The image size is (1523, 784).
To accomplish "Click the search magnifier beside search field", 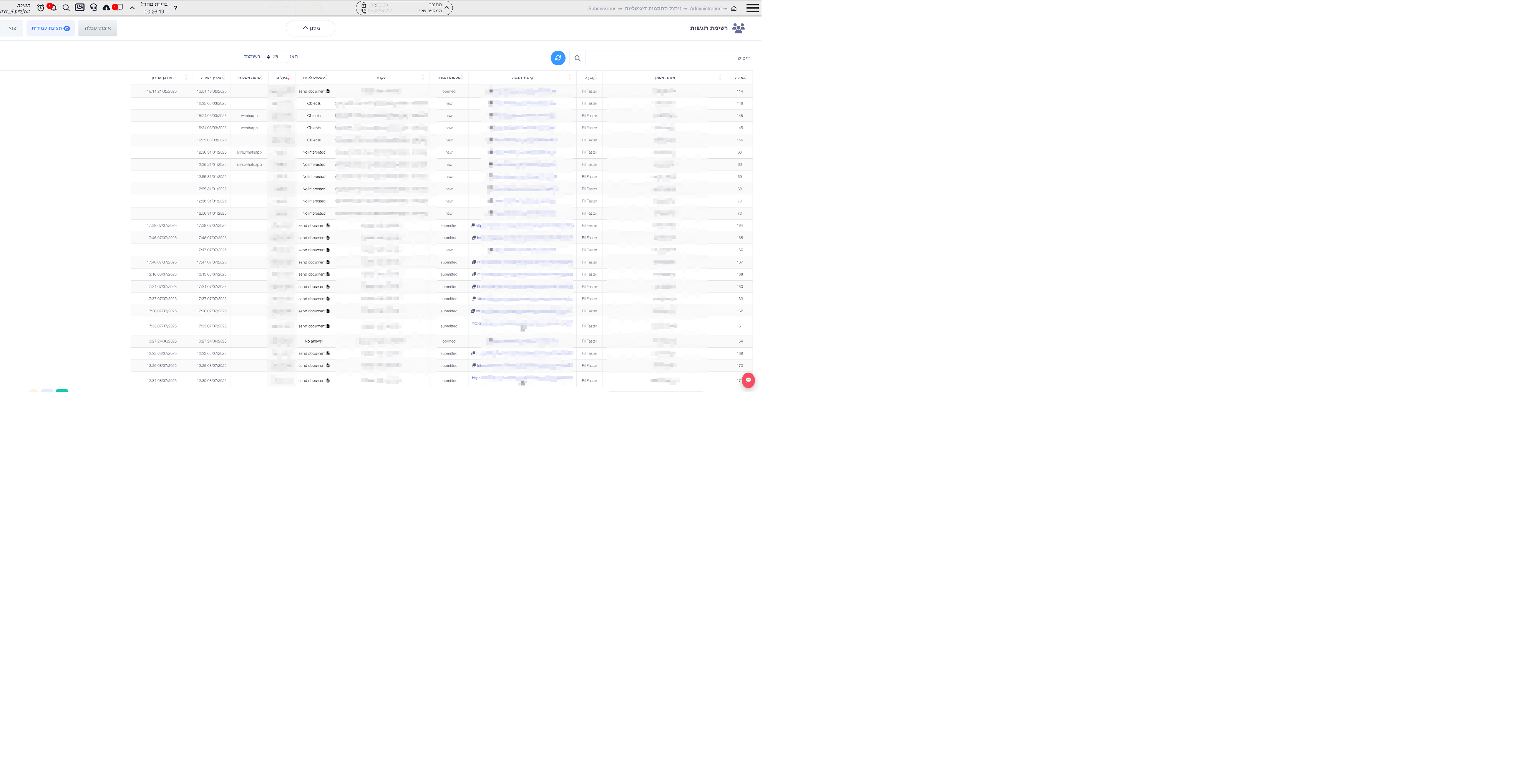I will click(577, 58).
